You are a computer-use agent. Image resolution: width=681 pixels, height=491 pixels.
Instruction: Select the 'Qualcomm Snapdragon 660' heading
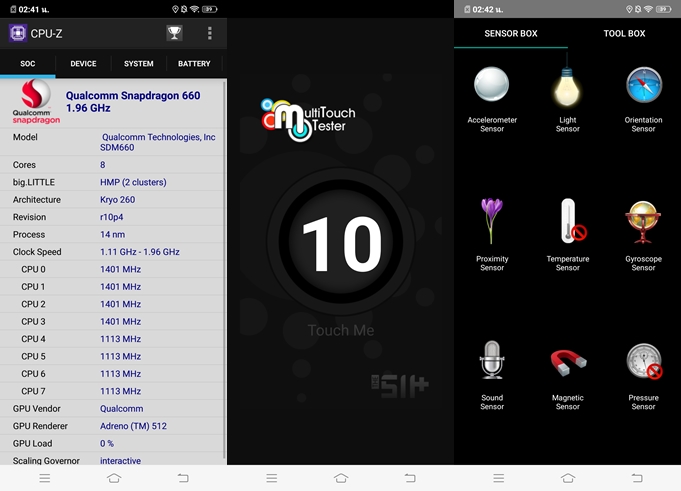click(x=133, y=96)
